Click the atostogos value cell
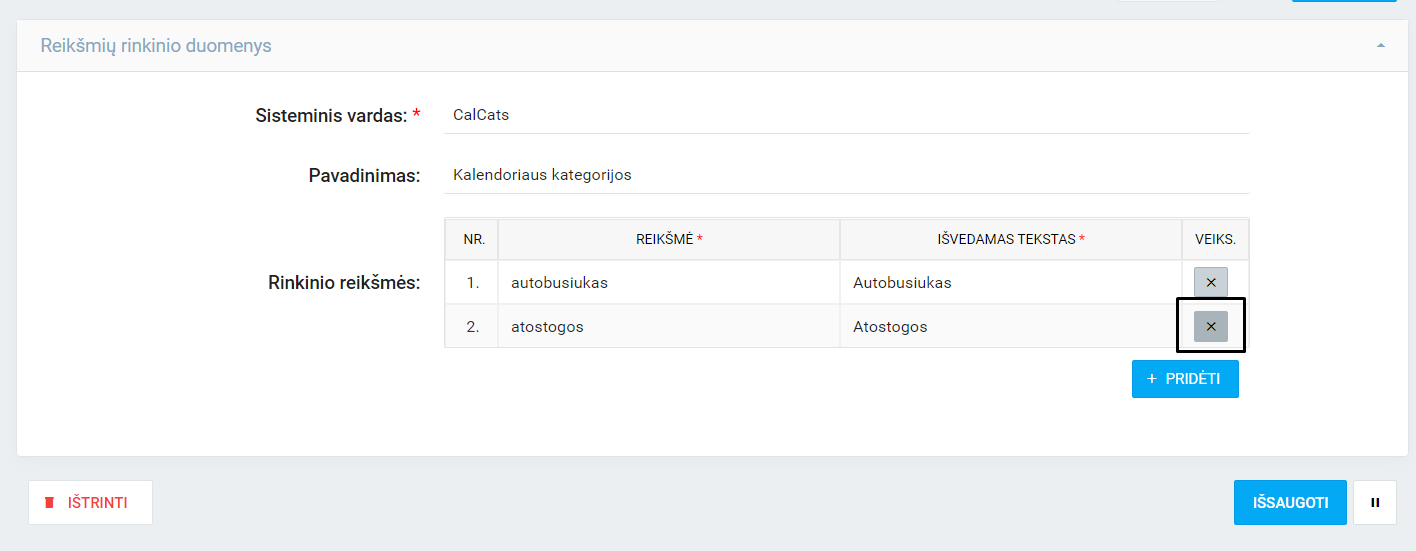The image size is (1416, 551). 668,327
